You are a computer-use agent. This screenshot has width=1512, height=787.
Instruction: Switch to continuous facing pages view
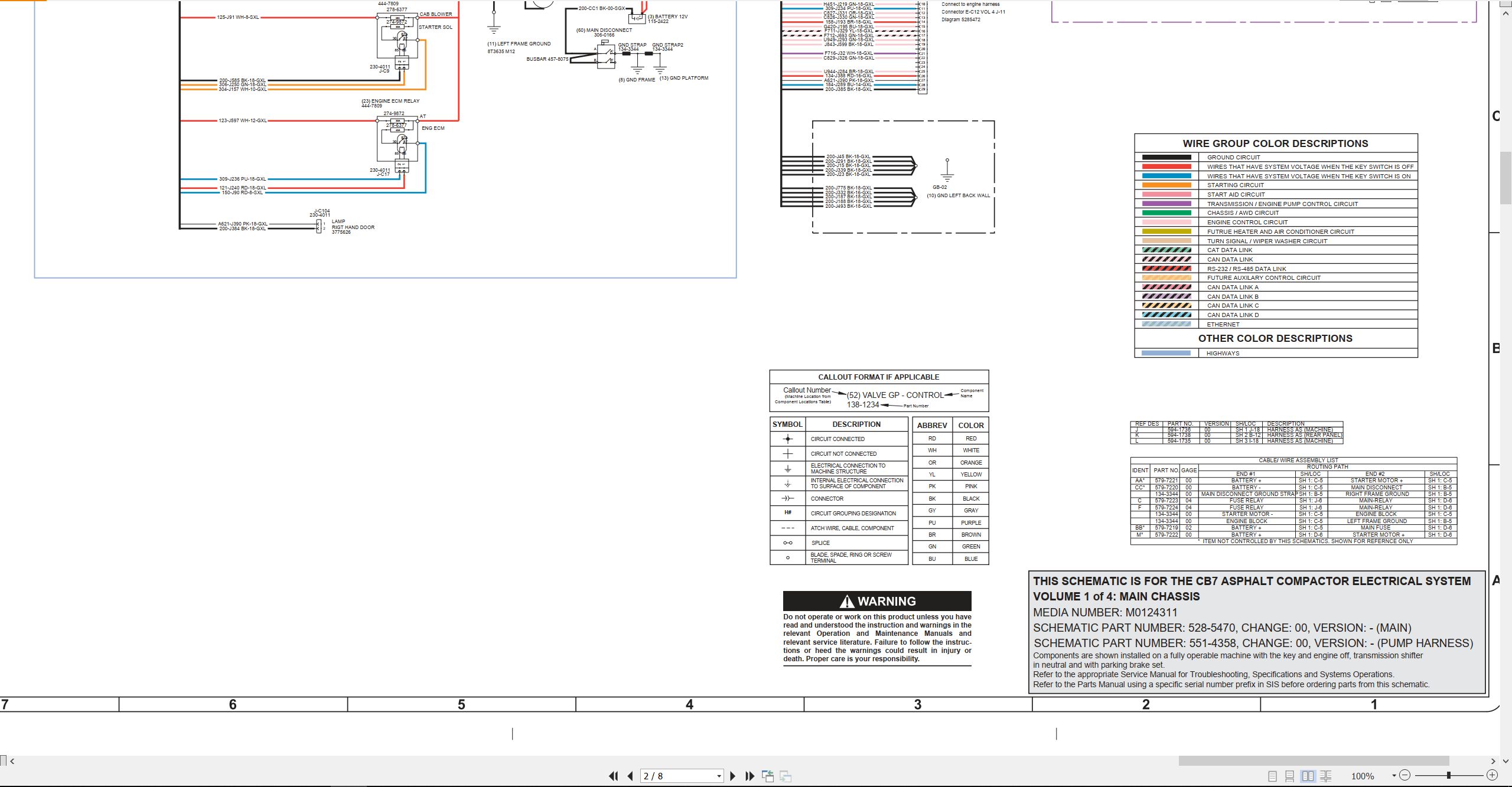click(1326, 776)
